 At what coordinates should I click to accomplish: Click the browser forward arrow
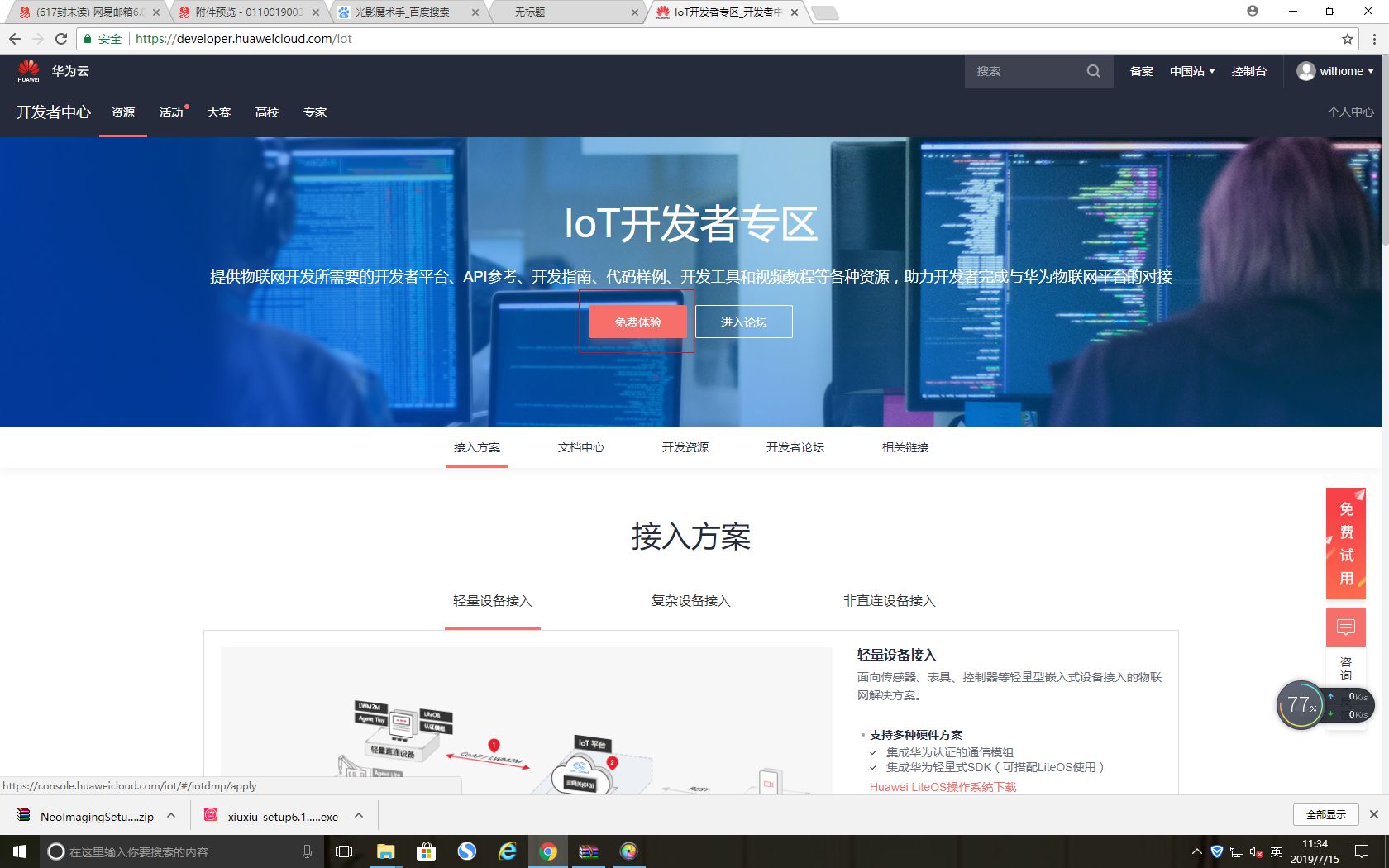(x=38, y=39)
